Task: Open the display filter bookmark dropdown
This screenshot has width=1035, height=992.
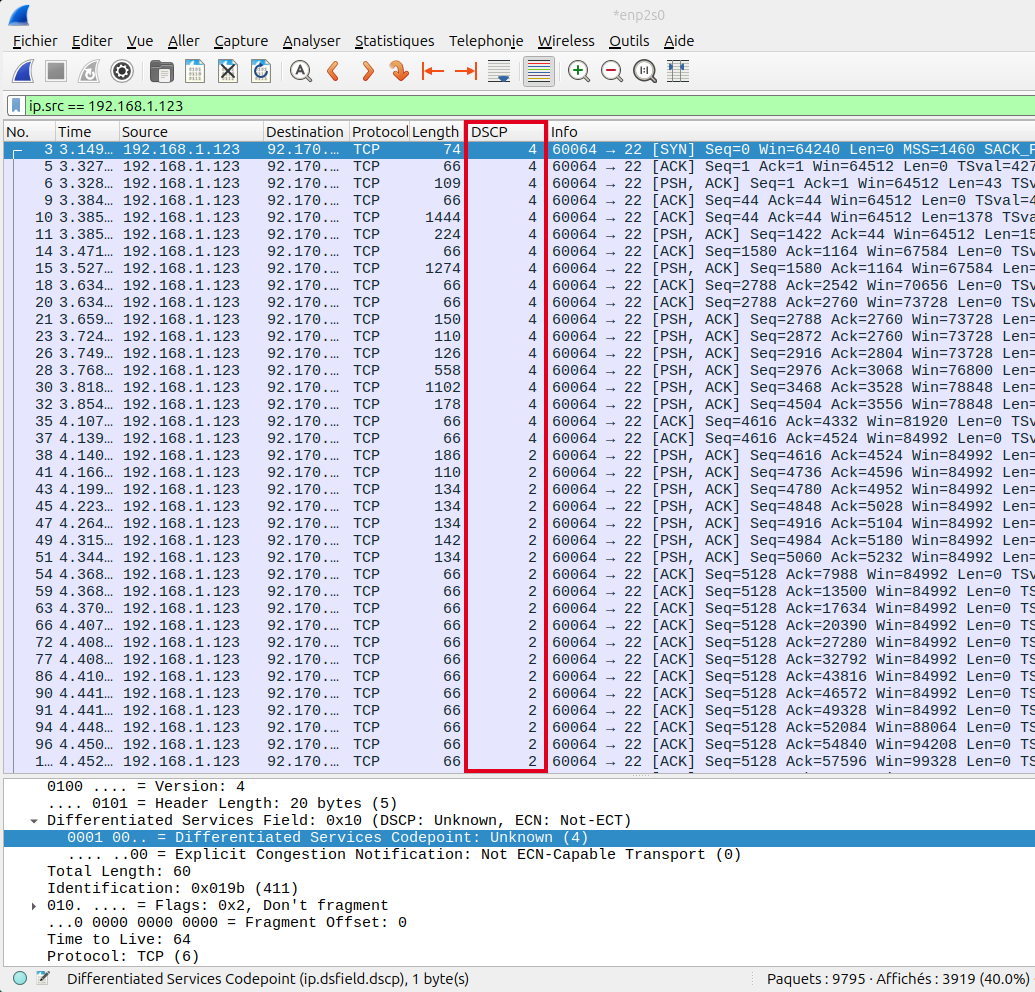Action: pyautogui.click(x=16, y=105)
